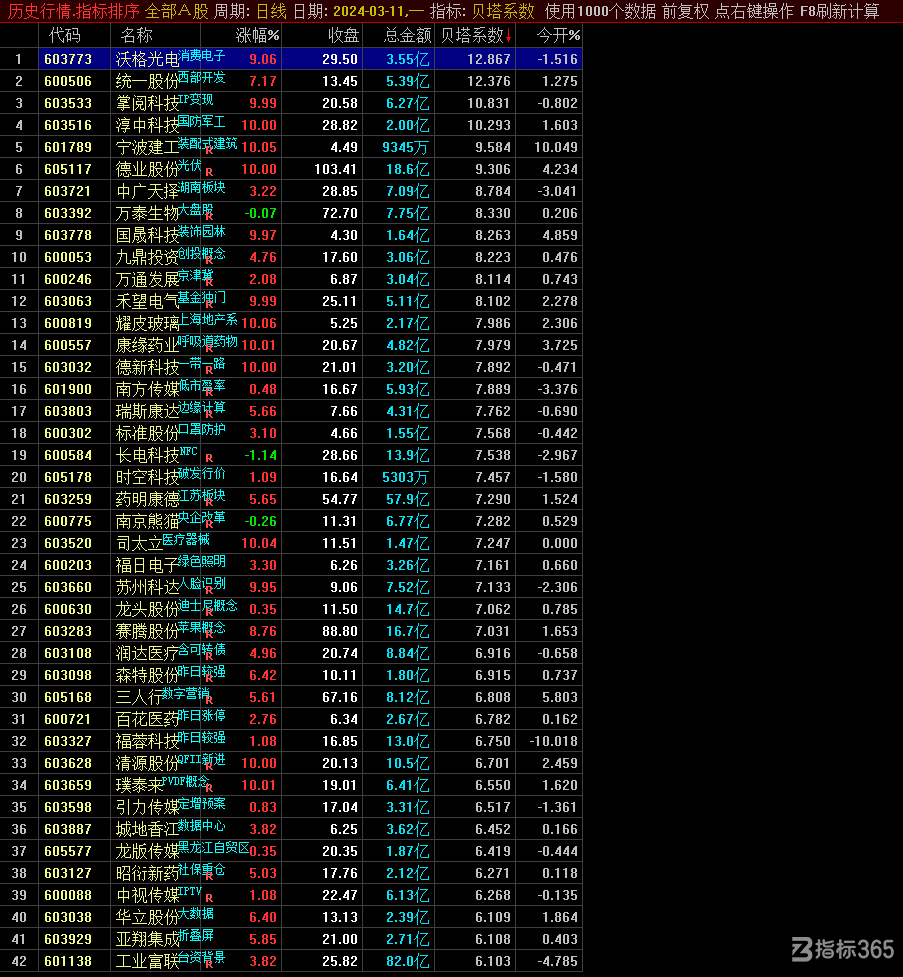The image size is (903, 977).
Task: Select row number 42
Action: (x=19, y=961)
